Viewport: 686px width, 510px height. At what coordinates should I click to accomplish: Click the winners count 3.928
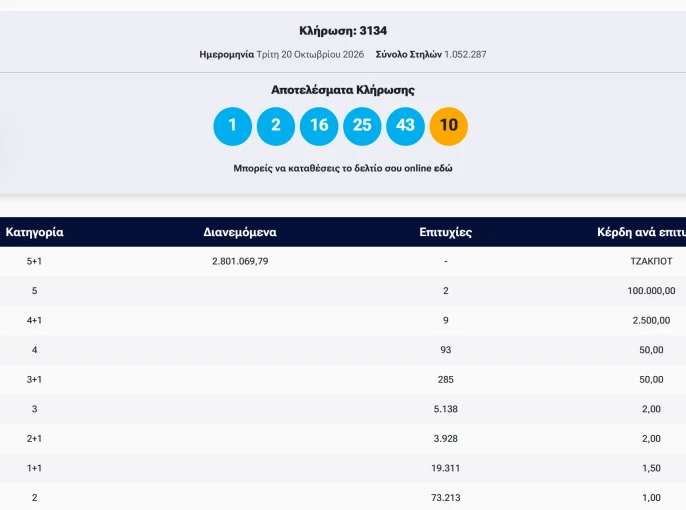445,438
